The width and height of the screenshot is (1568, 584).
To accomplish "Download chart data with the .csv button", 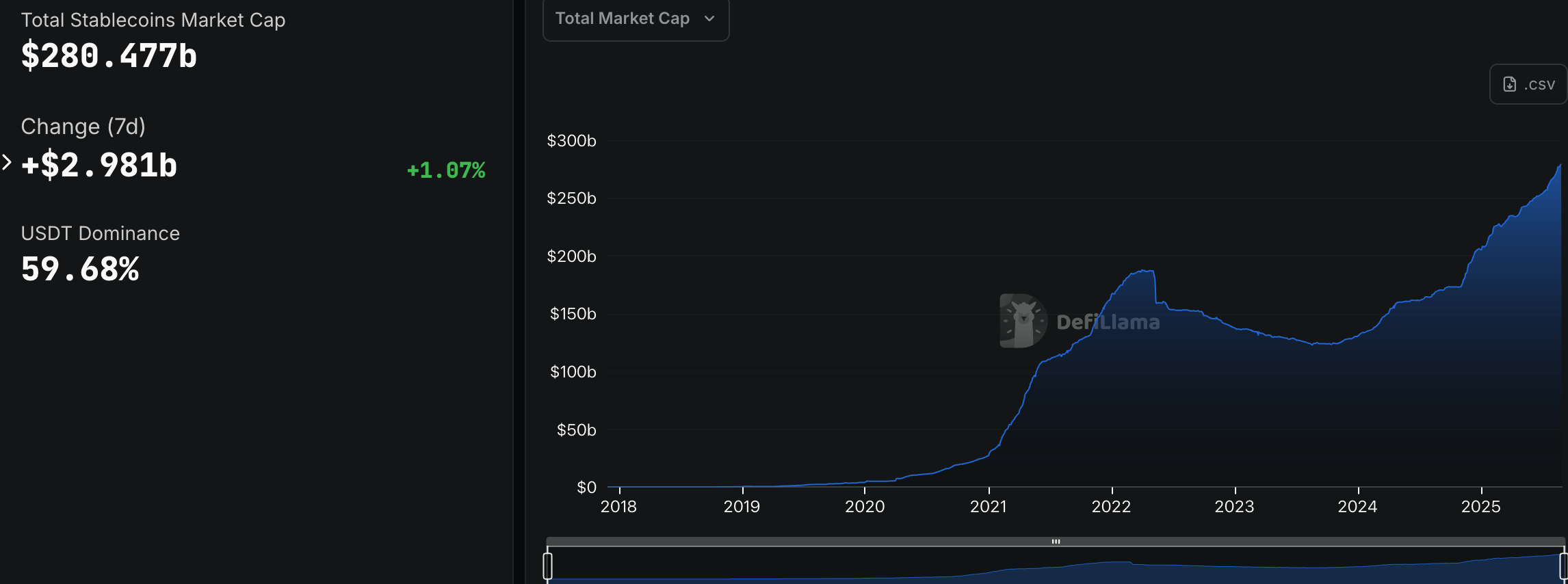I will pyautogui.click(x=1528, y=84).
